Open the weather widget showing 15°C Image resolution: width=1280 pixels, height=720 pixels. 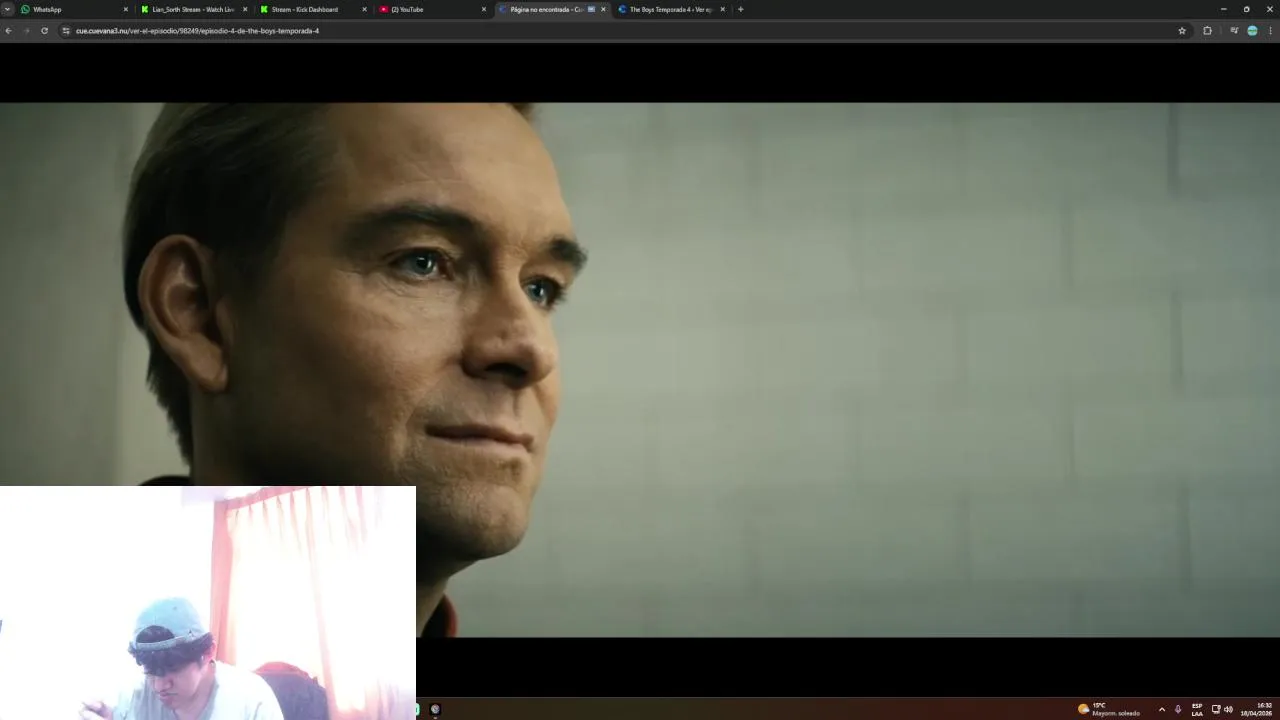[x=1108, y=709]
